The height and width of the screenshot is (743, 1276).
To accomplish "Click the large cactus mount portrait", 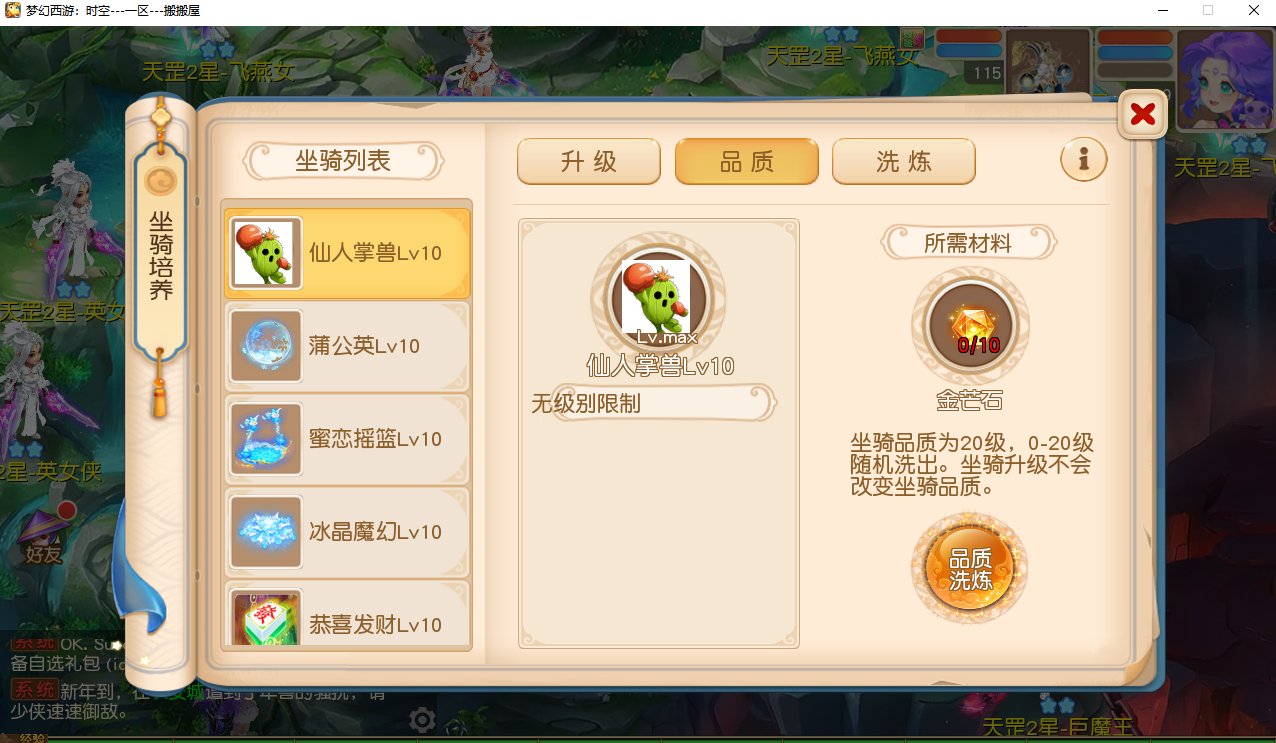I will 657,299.
